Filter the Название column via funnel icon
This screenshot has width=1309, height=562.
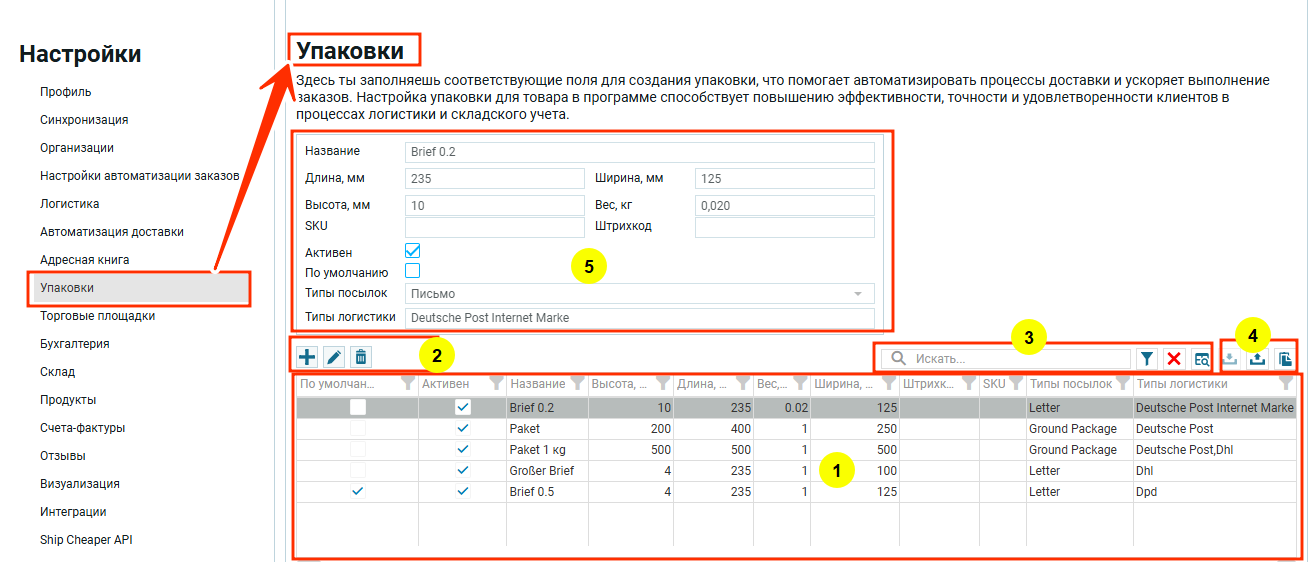point(577,384)
